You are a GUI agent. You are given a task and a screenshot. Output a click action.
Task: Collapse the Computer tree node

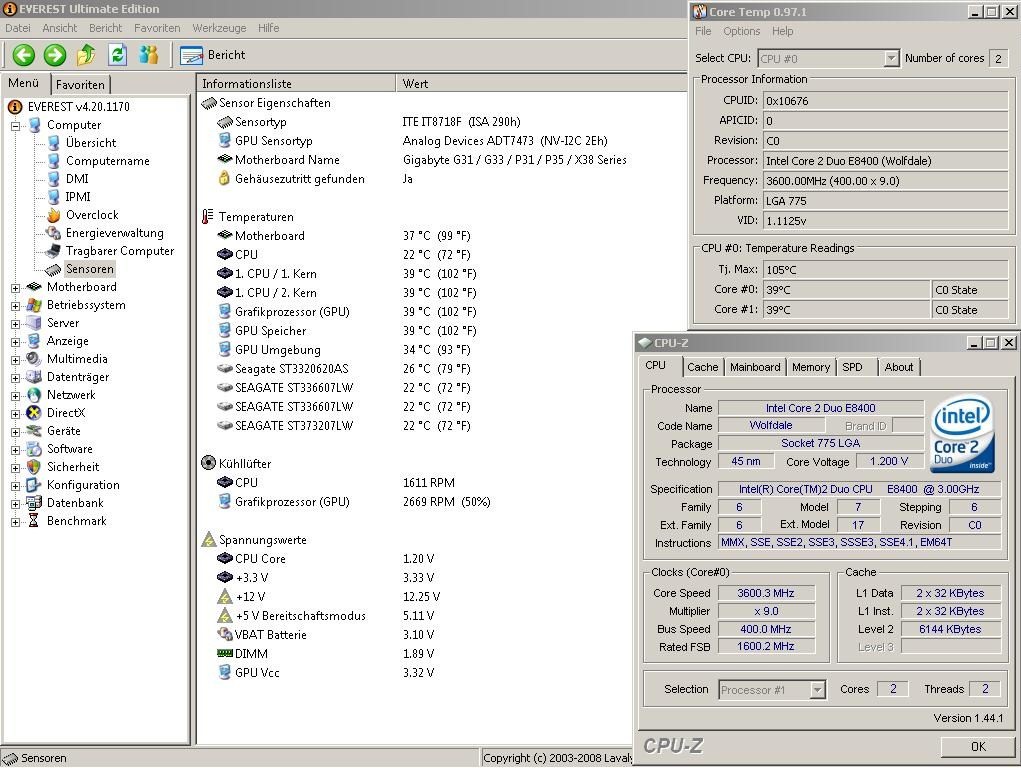[16, 125]
